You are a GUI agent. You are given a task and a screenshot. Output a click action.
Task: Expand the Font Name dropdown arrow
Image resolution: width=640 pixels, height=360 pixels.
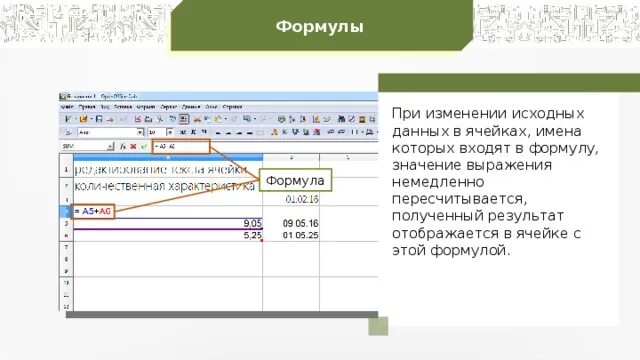click(x=140, y=132)
